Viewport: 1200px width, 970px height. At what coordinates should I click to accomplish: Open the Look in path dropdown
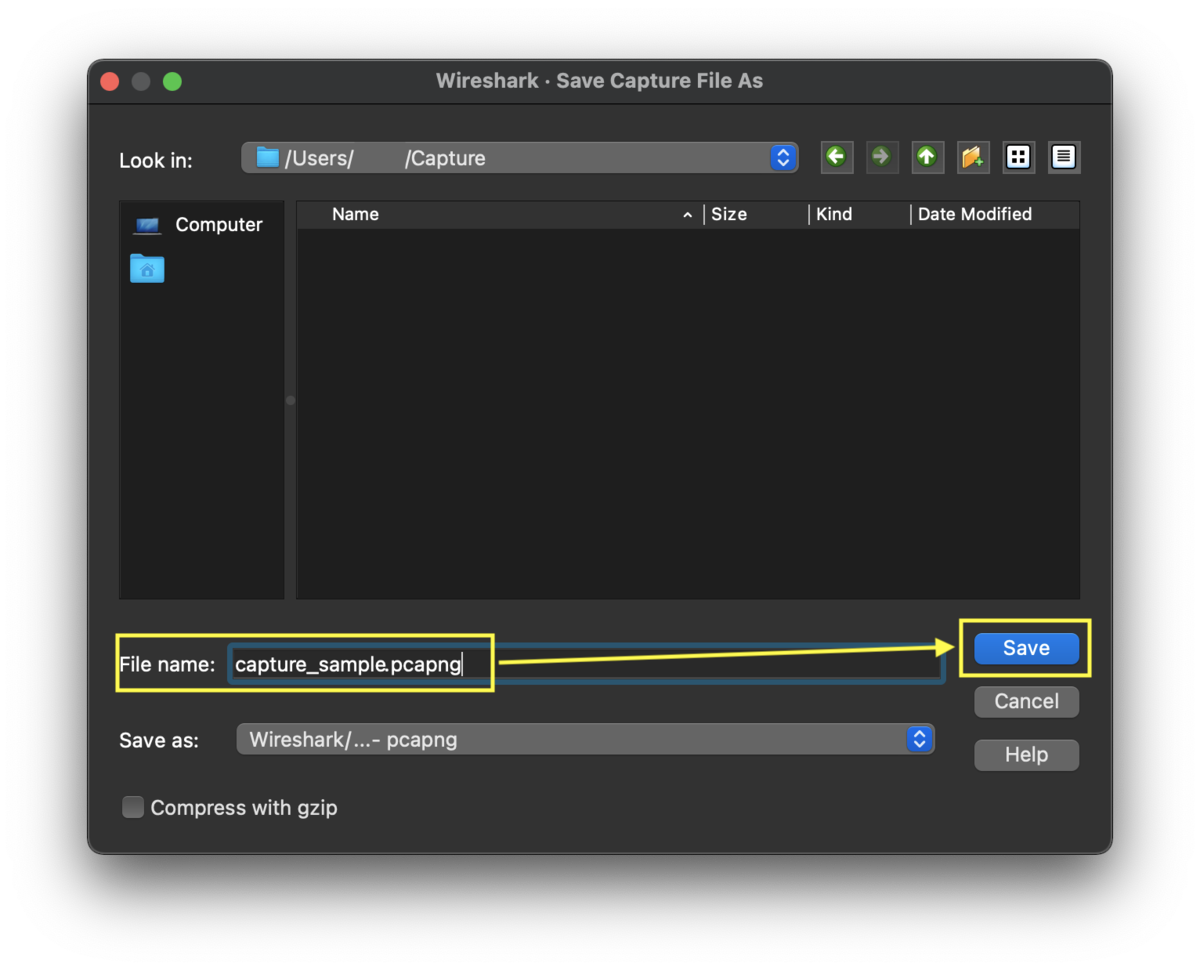point(519,158)
